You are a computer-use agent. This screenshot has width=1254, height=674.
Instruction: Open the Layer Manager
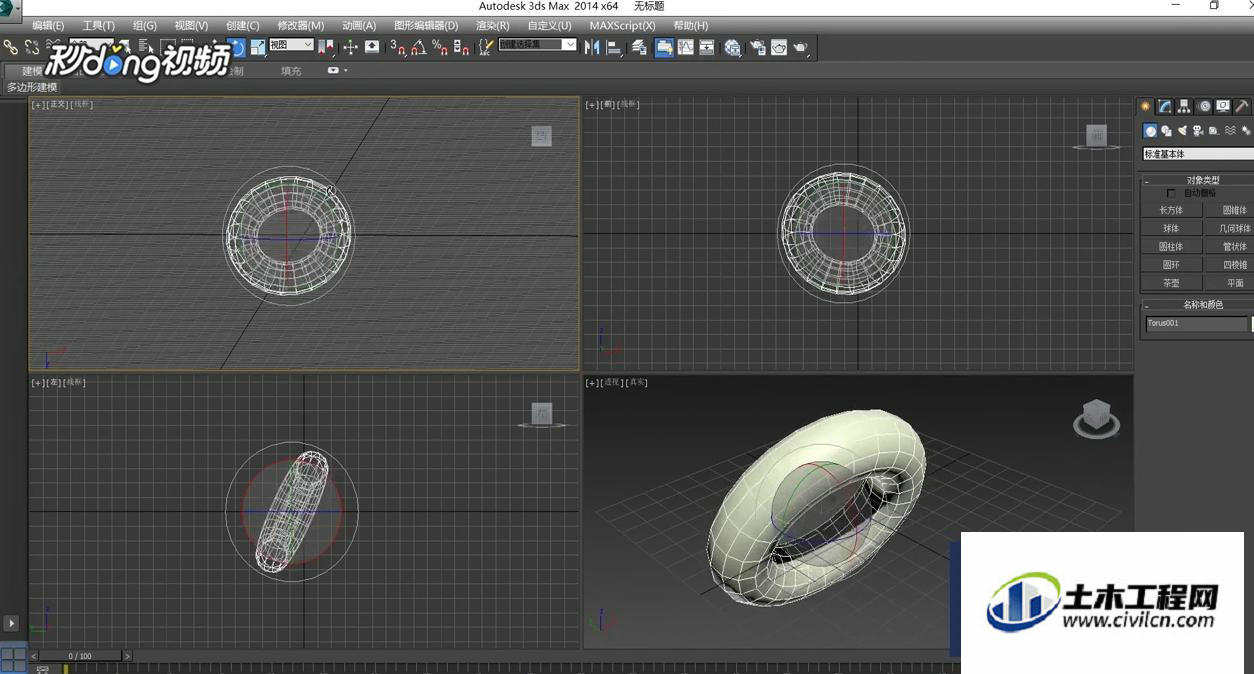(639, 47)
